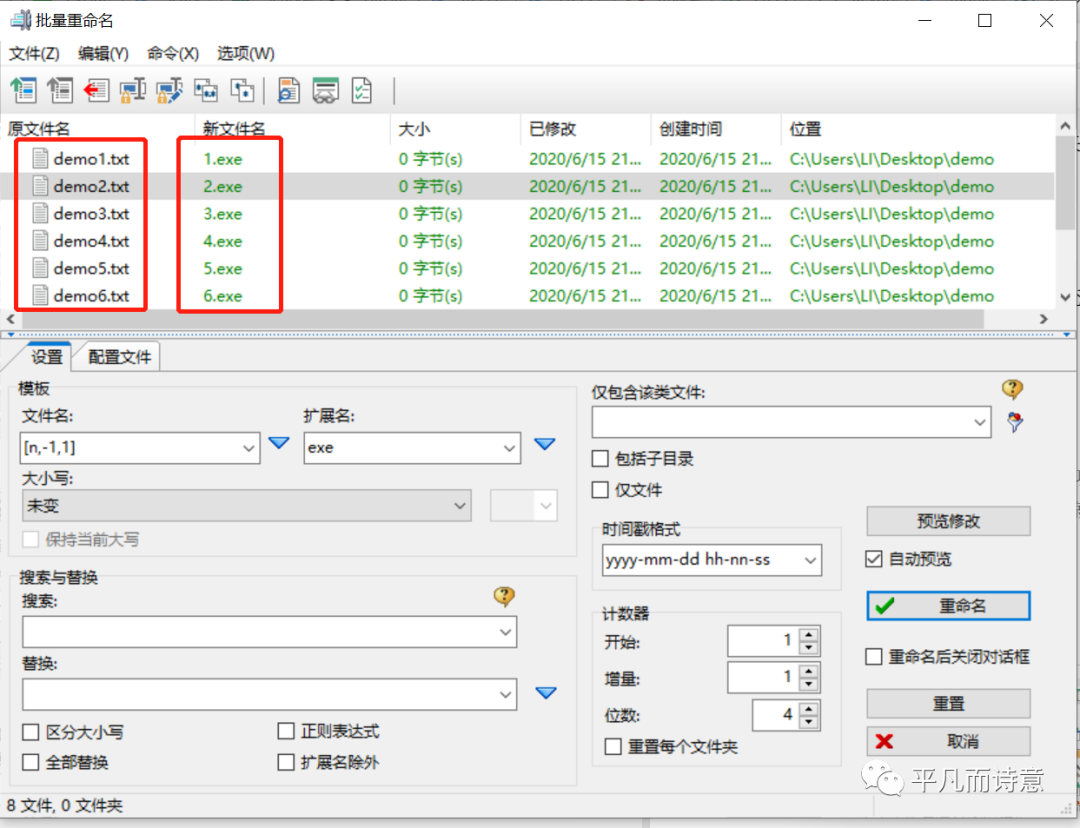Enable the 全部替换 checkbox
This screenshot has width=1080, height=828.
tap(30, 762)
